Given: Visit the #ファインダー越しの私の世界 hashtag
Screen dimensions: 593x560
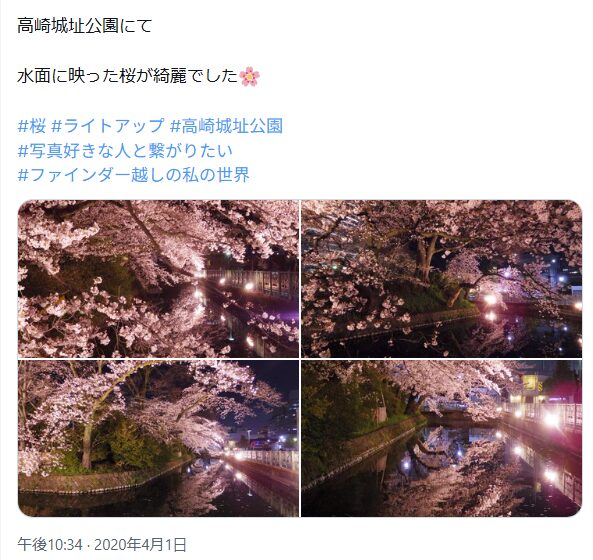Looking at the screenshot, I should pyautogui.click(x=134, y=175).
